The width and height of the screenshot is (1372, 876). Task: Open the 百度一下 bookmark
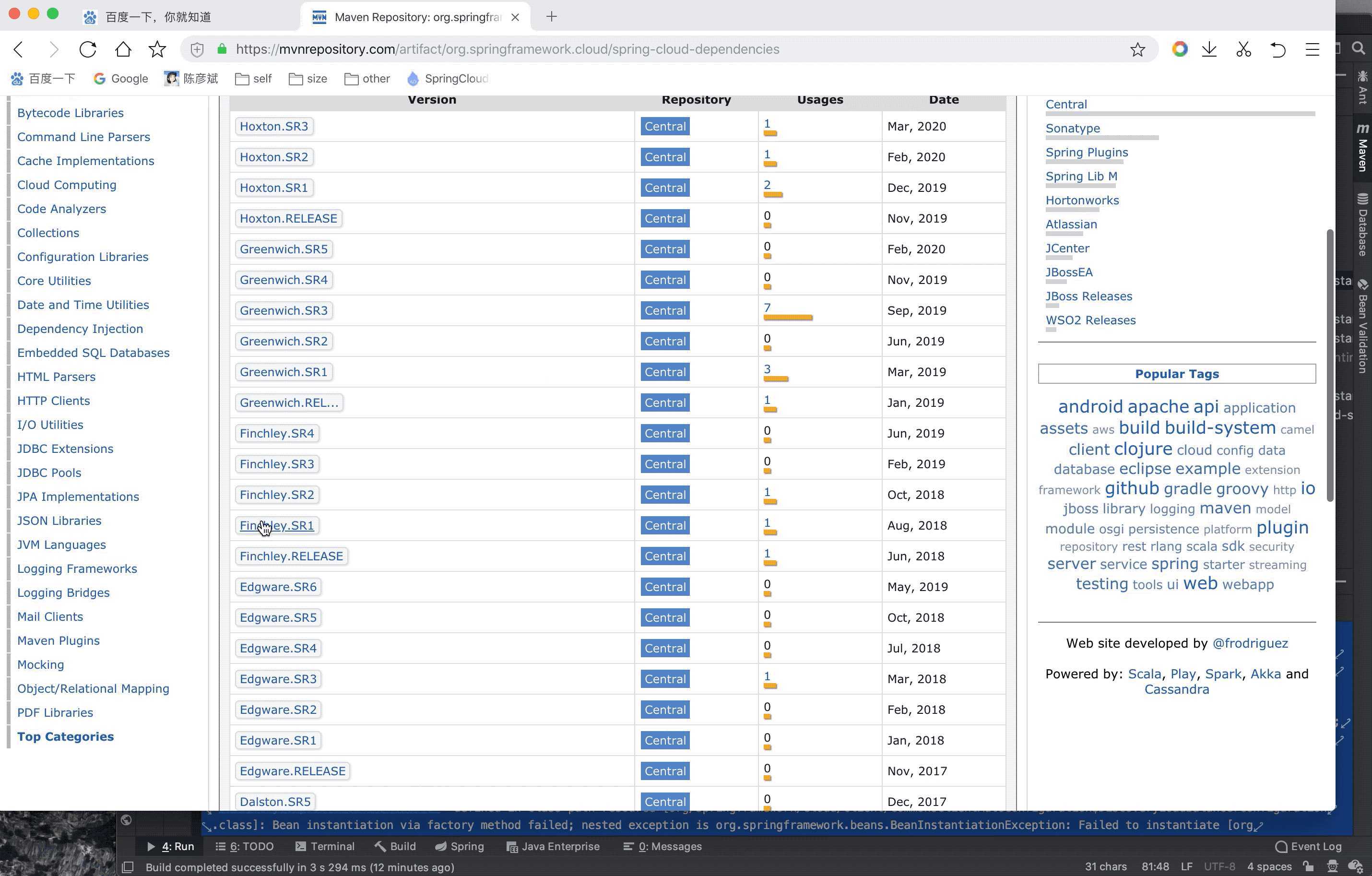pyautogui.click(x=43, y=79)
